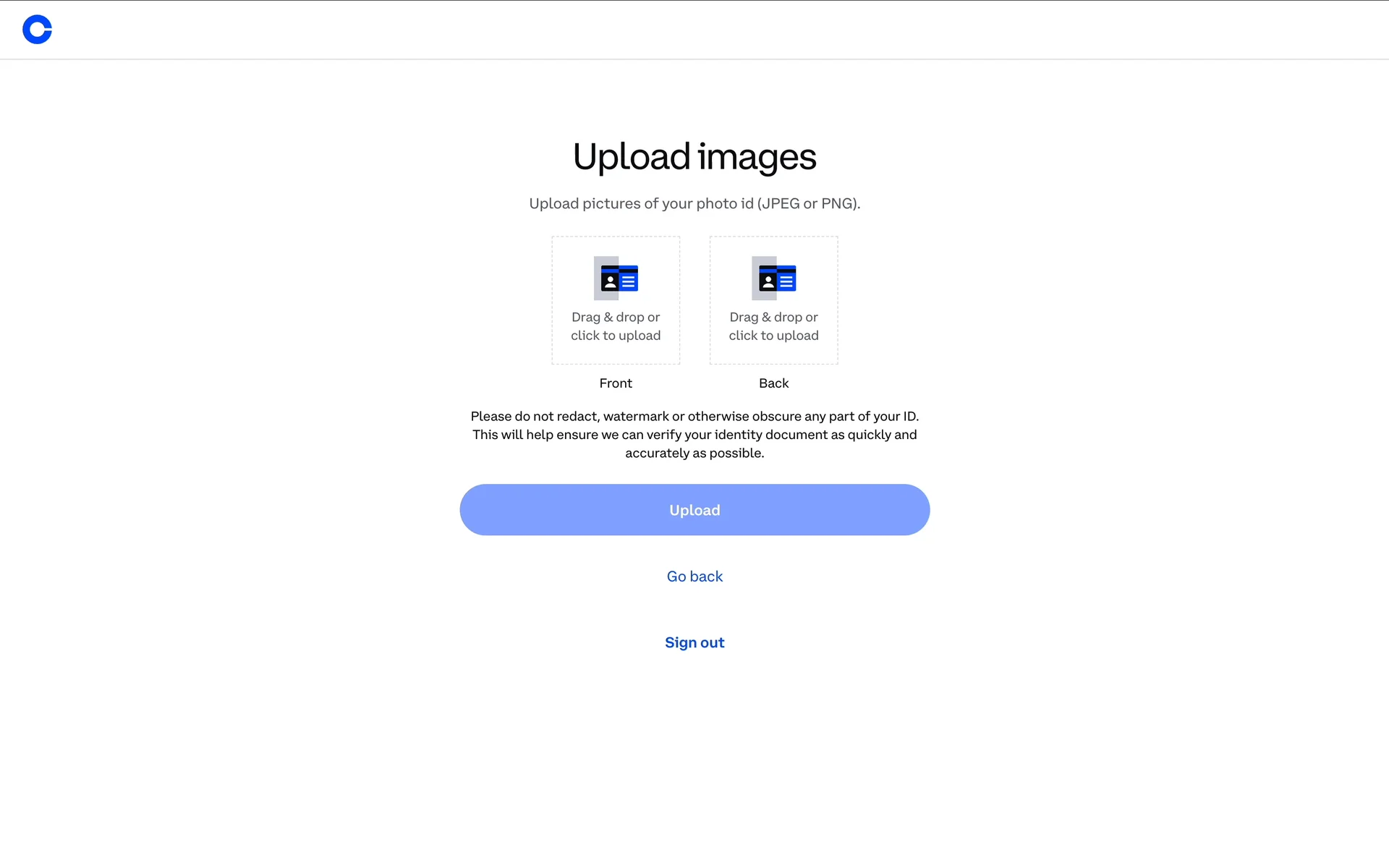Click the Coinbase logo in header

[x=37, y=30]
